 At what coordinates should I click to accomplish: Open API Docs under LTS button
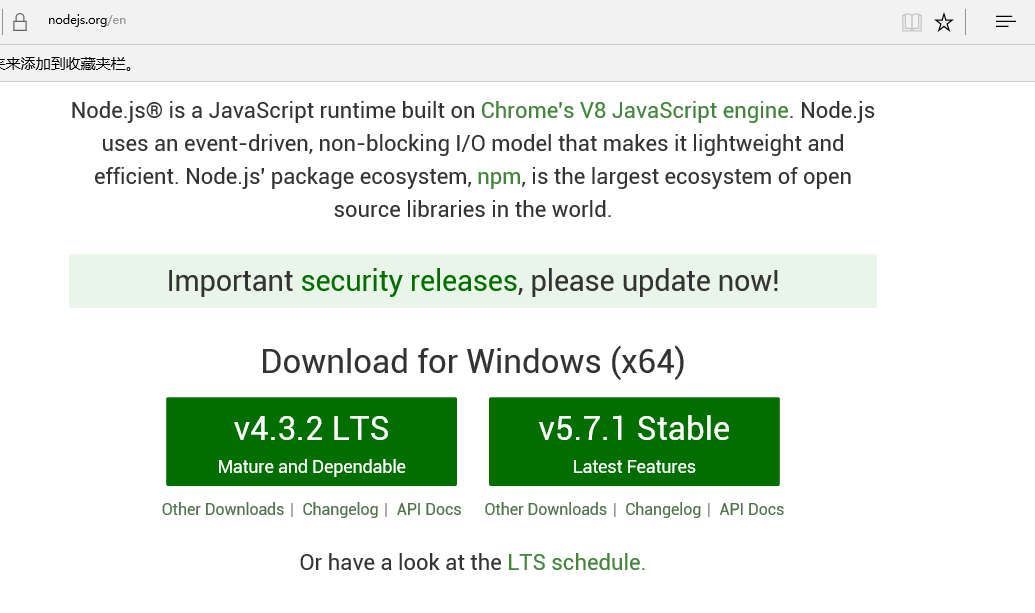click(429, 509)
